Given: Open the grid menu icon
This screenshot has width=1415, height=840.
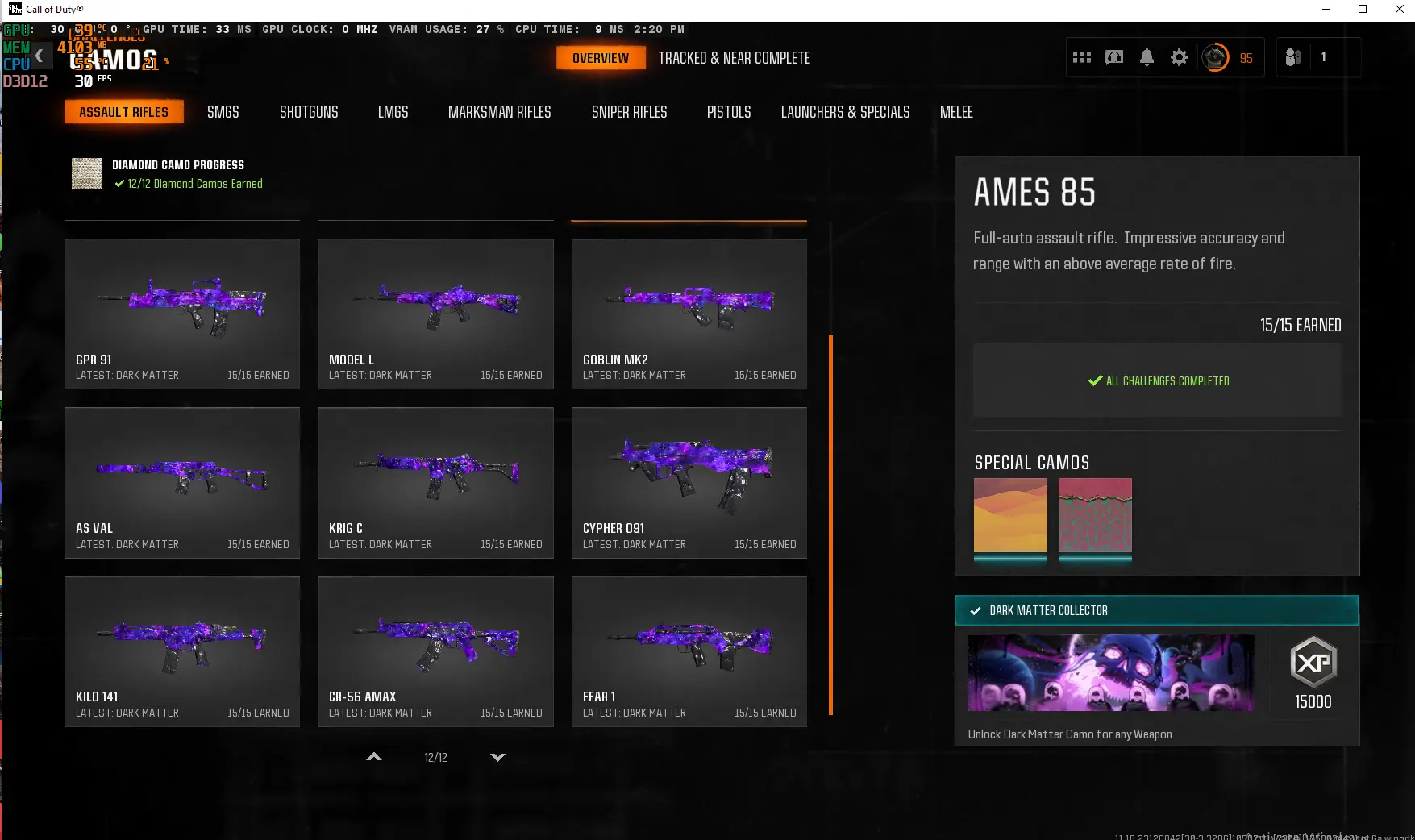Looking at the screenshot, I should pos(1081,57).
